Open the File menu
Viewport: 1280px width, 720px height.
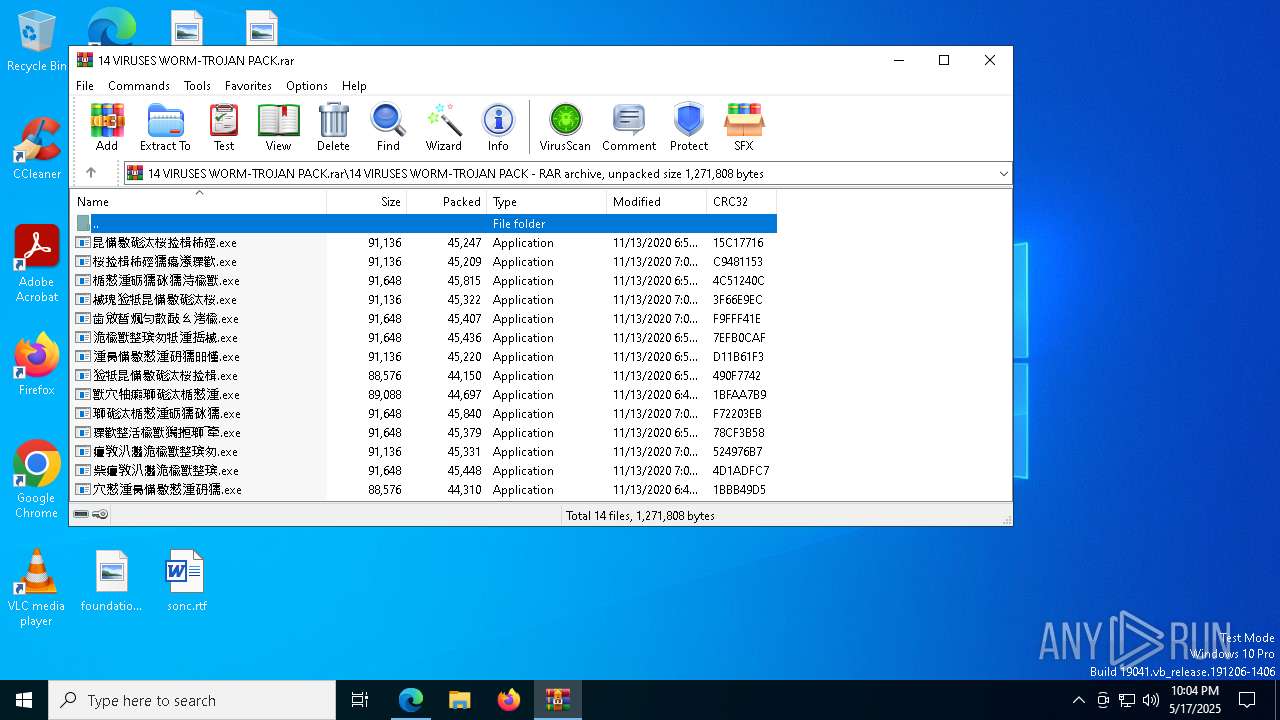[x=85, y=86]
